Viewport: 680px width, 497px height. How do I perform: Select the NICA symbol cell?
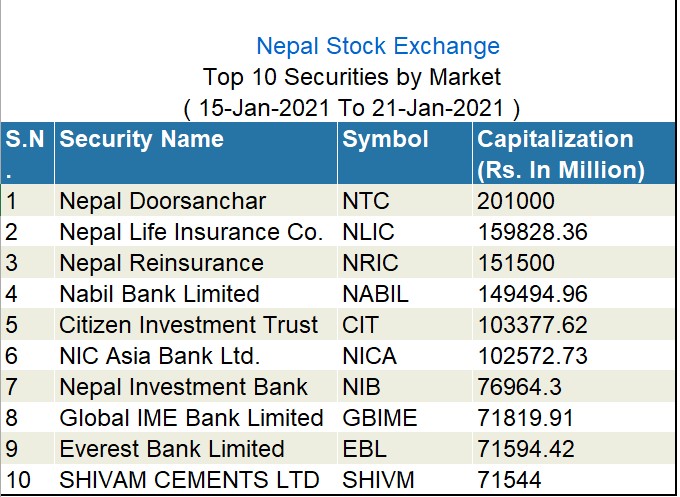point(369,356)
